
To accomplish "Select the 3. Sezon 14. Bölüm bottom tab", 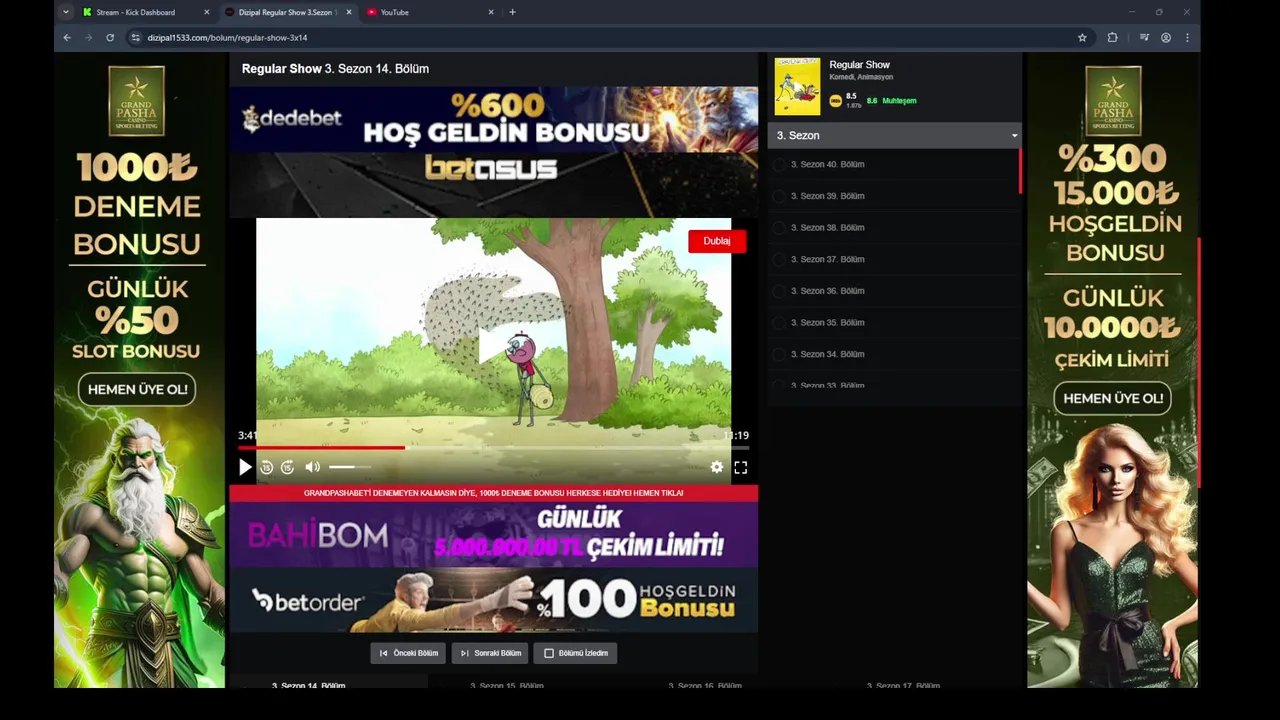I will 308,685.
